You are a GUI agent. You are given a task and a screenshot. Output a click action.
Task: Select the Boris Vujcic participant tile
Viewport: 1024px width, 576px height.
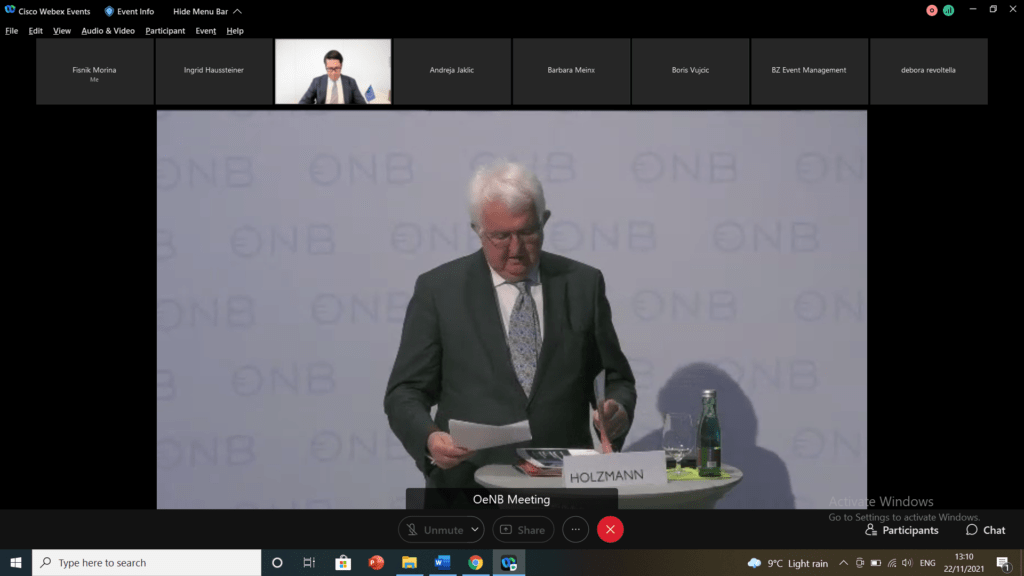(x=690, y=71)
